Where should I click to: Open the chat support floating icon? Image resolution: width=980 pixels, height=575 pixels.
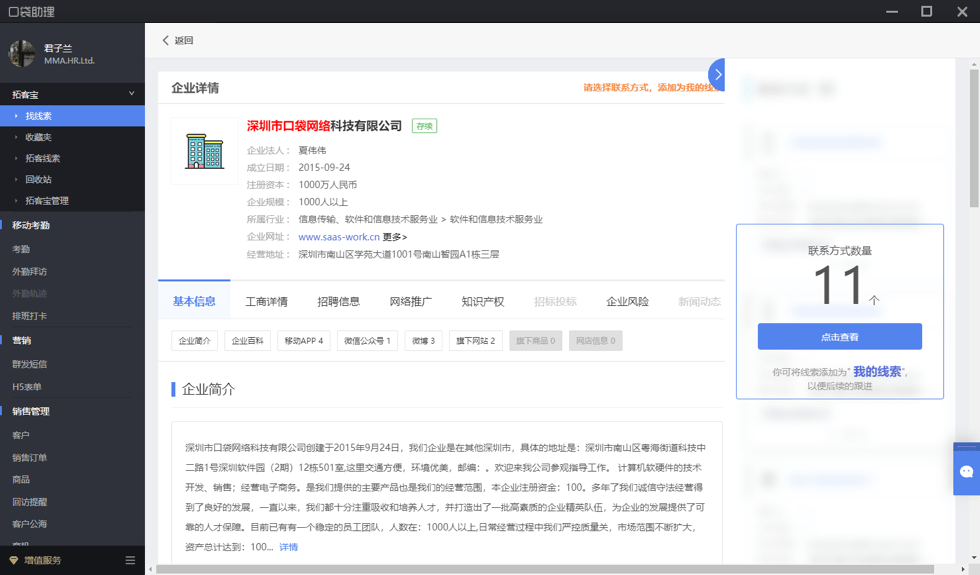[966, 472]
